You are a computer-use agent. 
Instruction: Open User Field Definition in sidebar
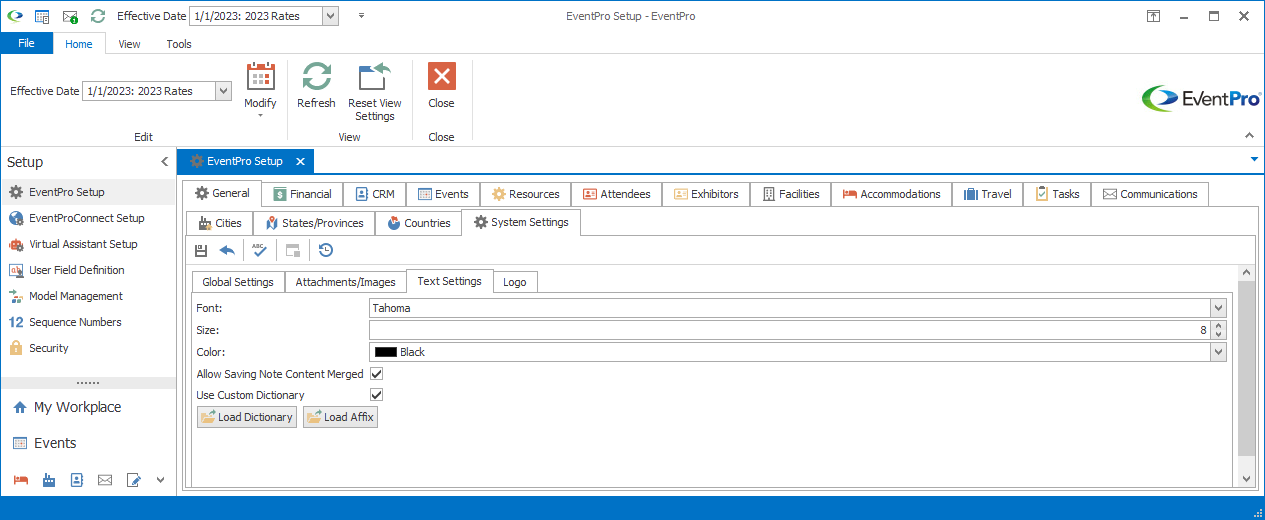click(88, 270)
